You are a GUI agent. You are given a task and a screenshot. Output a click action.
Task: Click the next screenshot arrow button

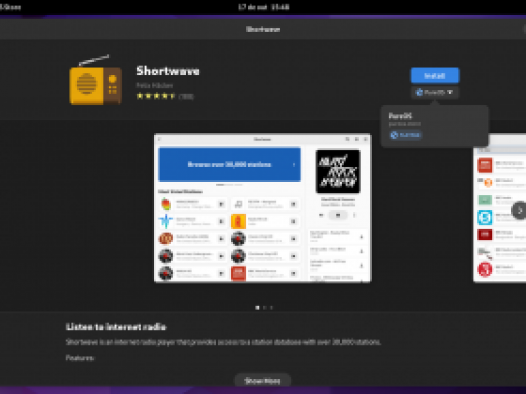pos(519,210)
